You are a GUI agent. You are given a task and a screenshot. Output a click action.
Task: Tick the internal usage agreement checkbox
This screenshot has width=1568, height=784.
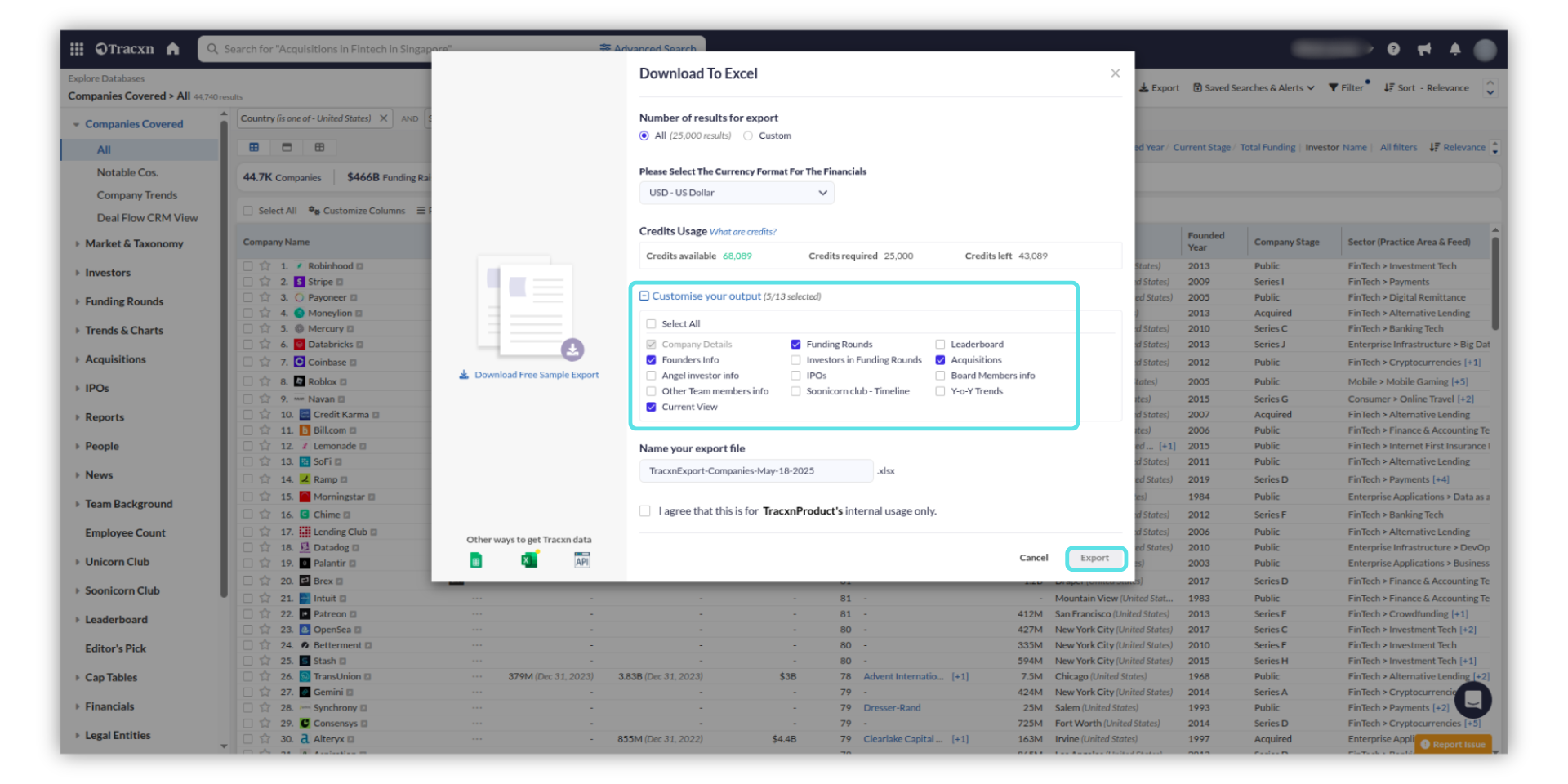(x=645, y=511)
